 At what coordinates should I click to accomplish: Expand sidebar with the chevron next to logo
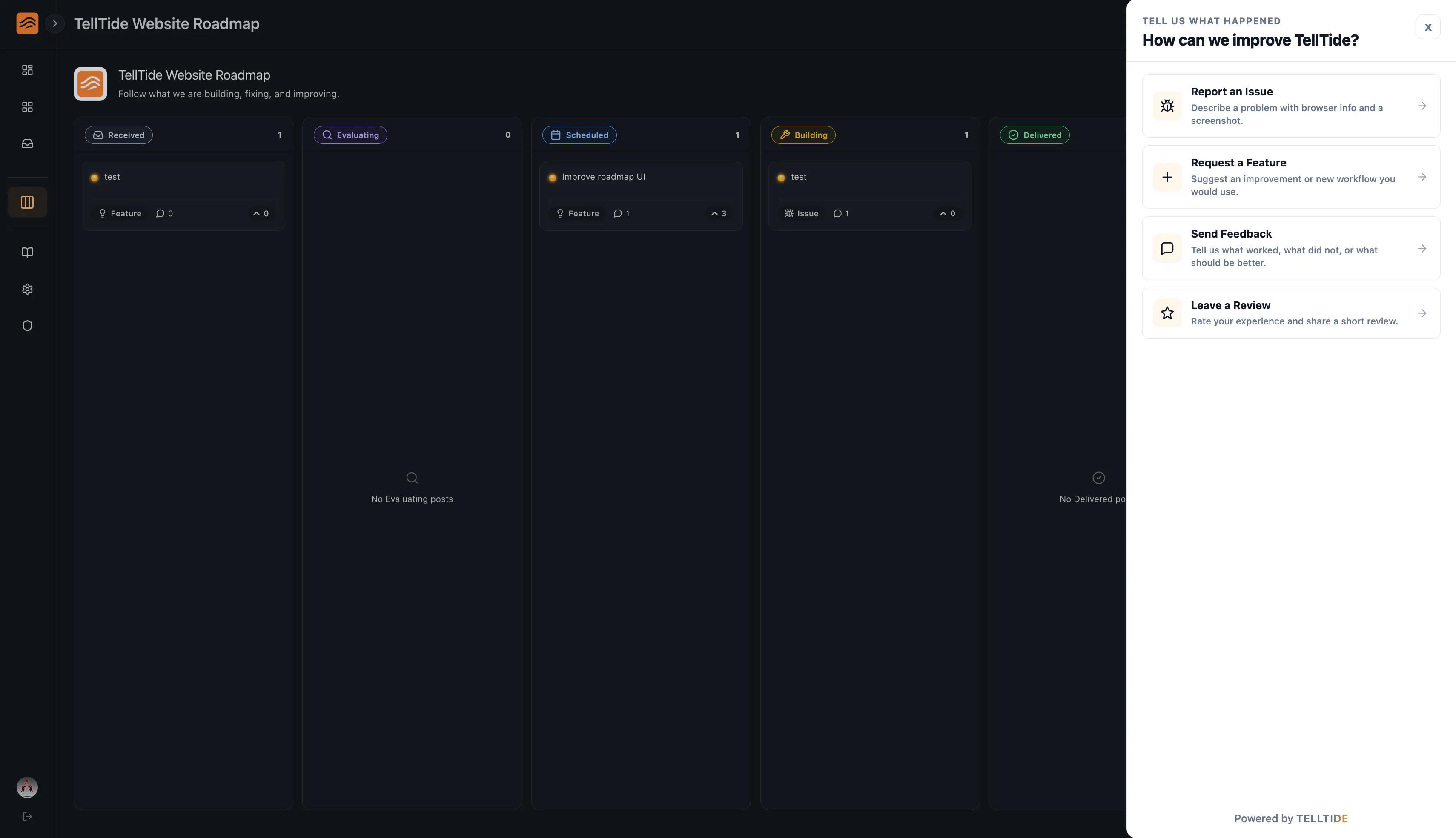(x=54, y=23)
